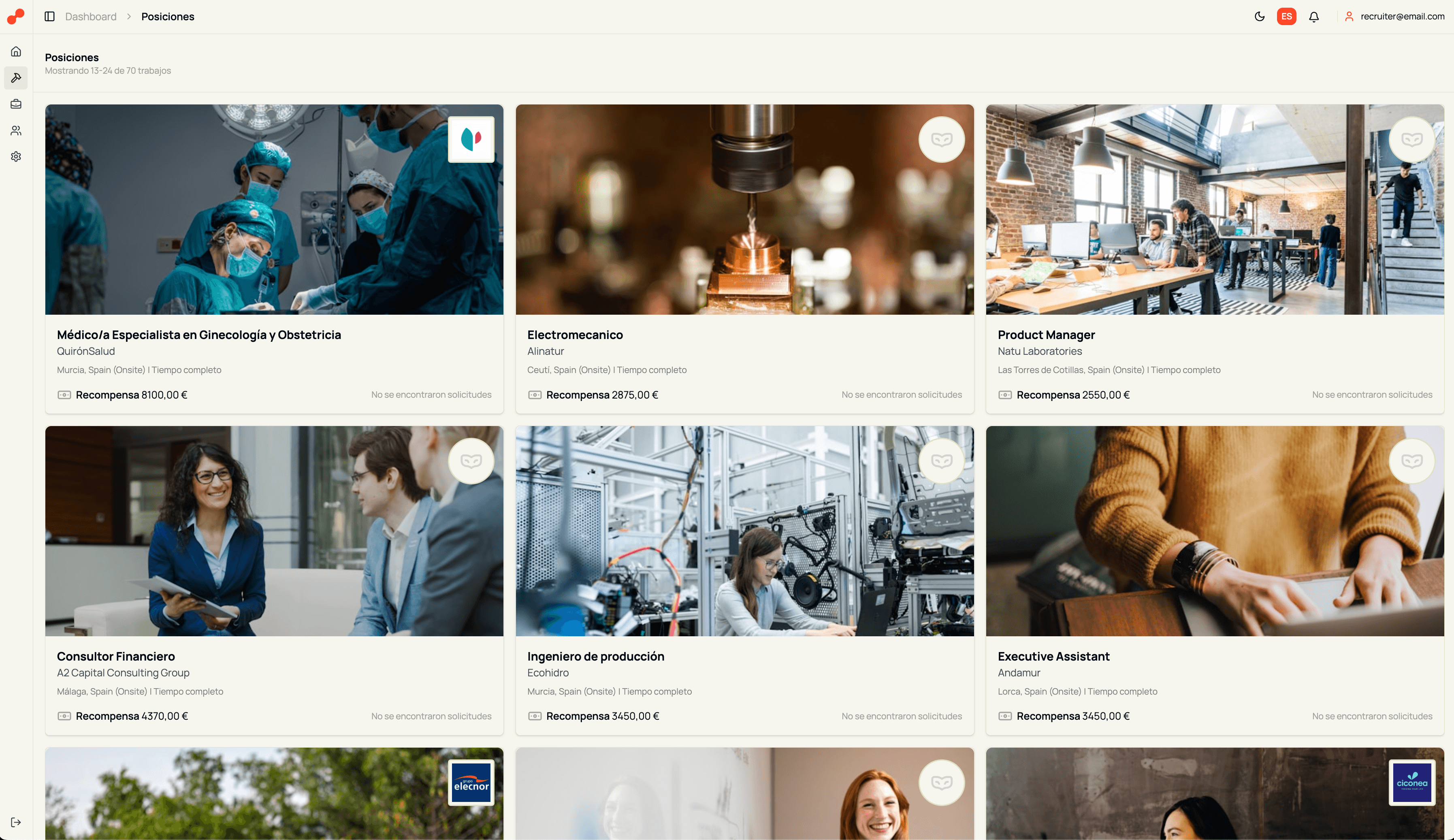1454x840 pixels.
Task: Open the Product Manager job card title
Action: click(x=1046, y=335)
